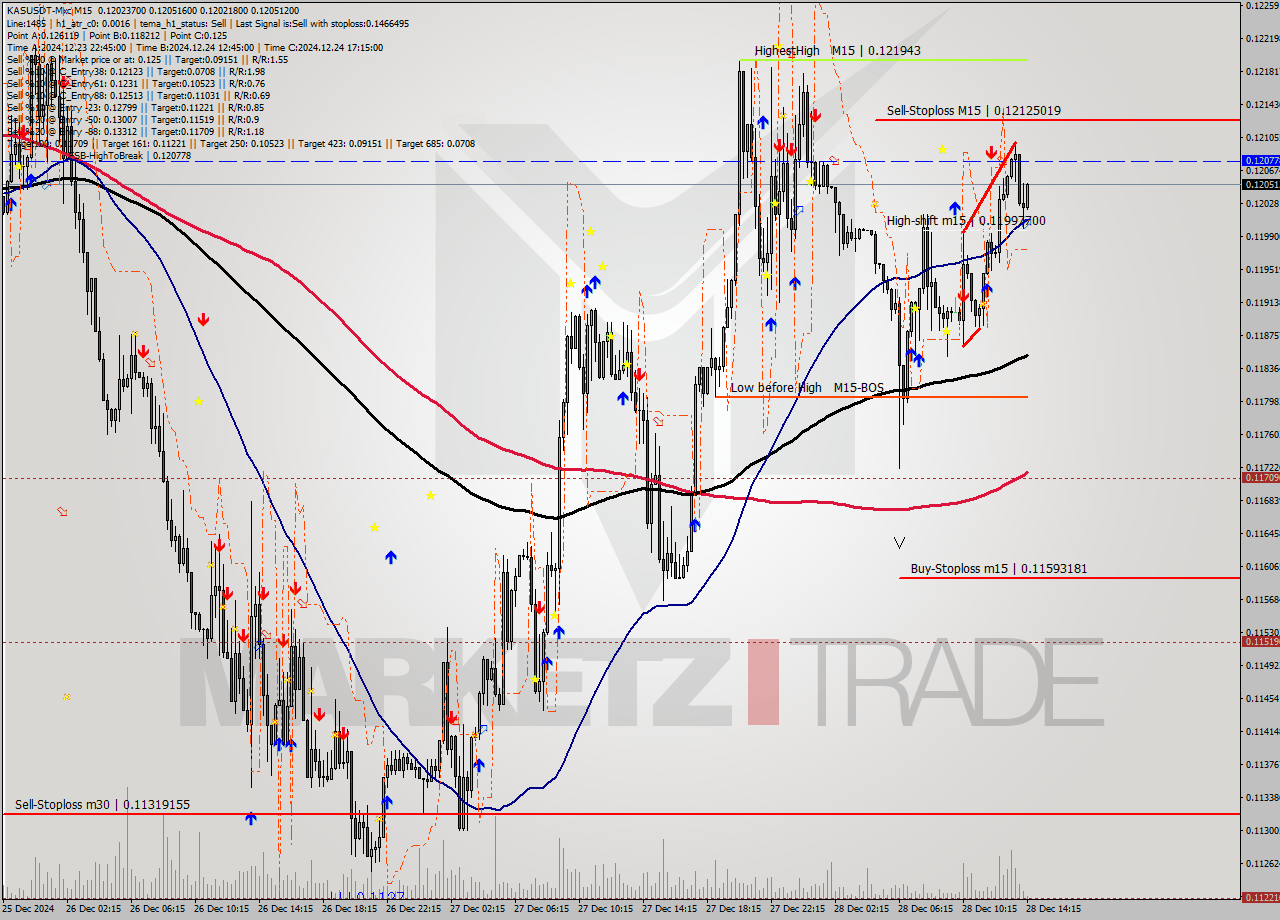Click the C_Entry61: 0.1231 sell line
This screenshot has width=1280, height=920.
tap(136, 83)
